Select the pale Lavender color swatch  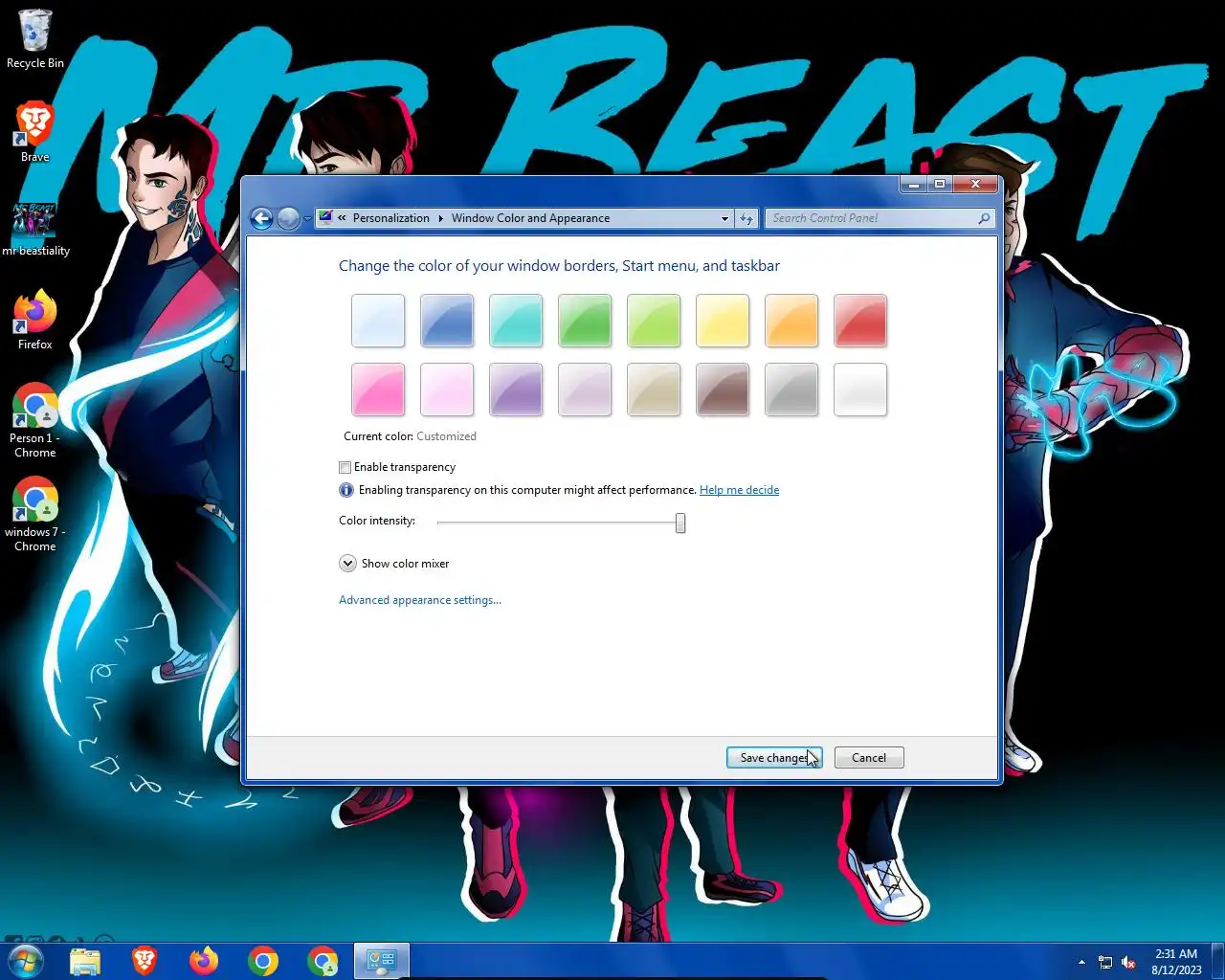coord(585,390)
